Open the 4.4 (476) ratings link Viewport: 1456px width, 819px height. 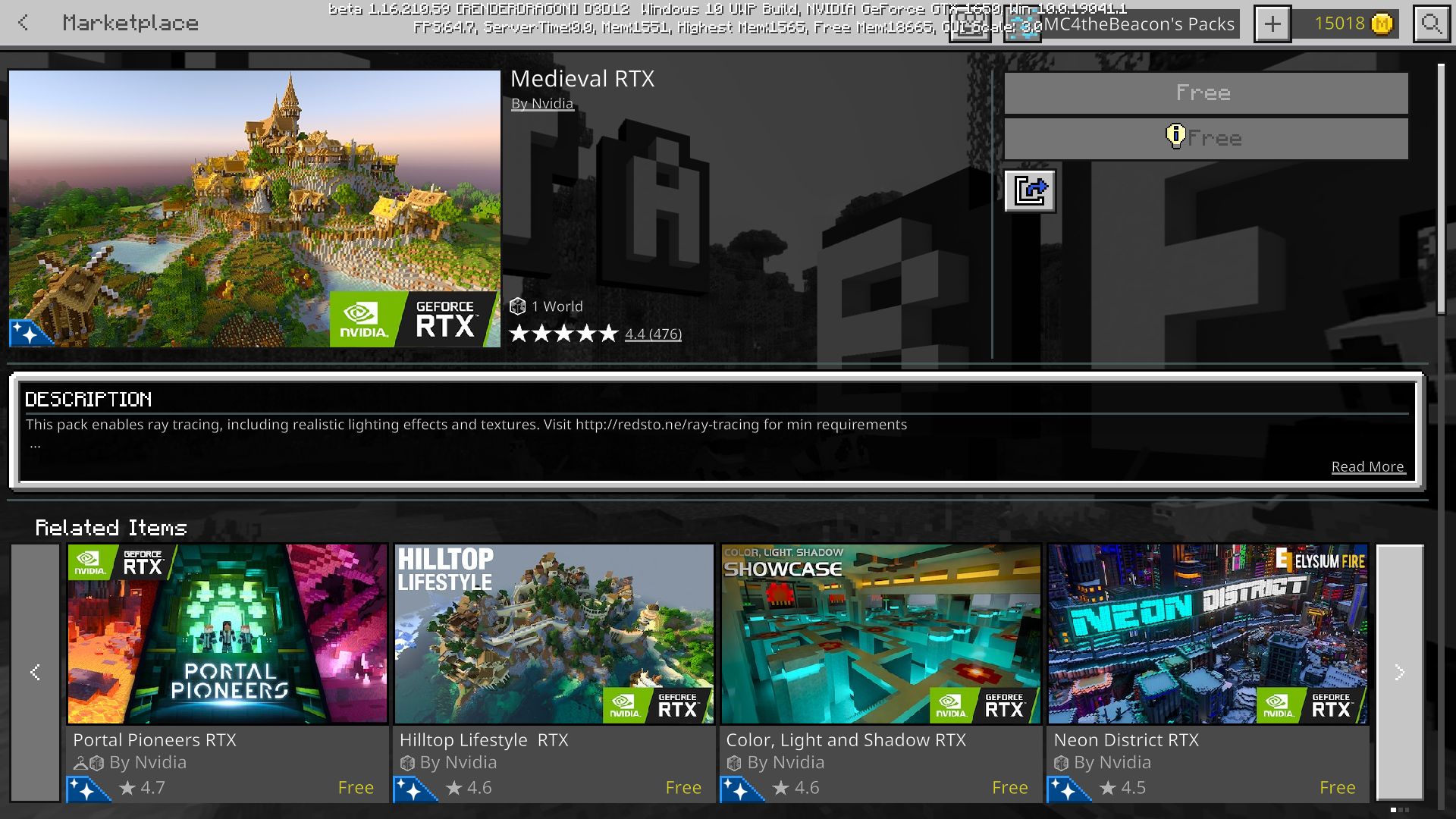point(653,334)
